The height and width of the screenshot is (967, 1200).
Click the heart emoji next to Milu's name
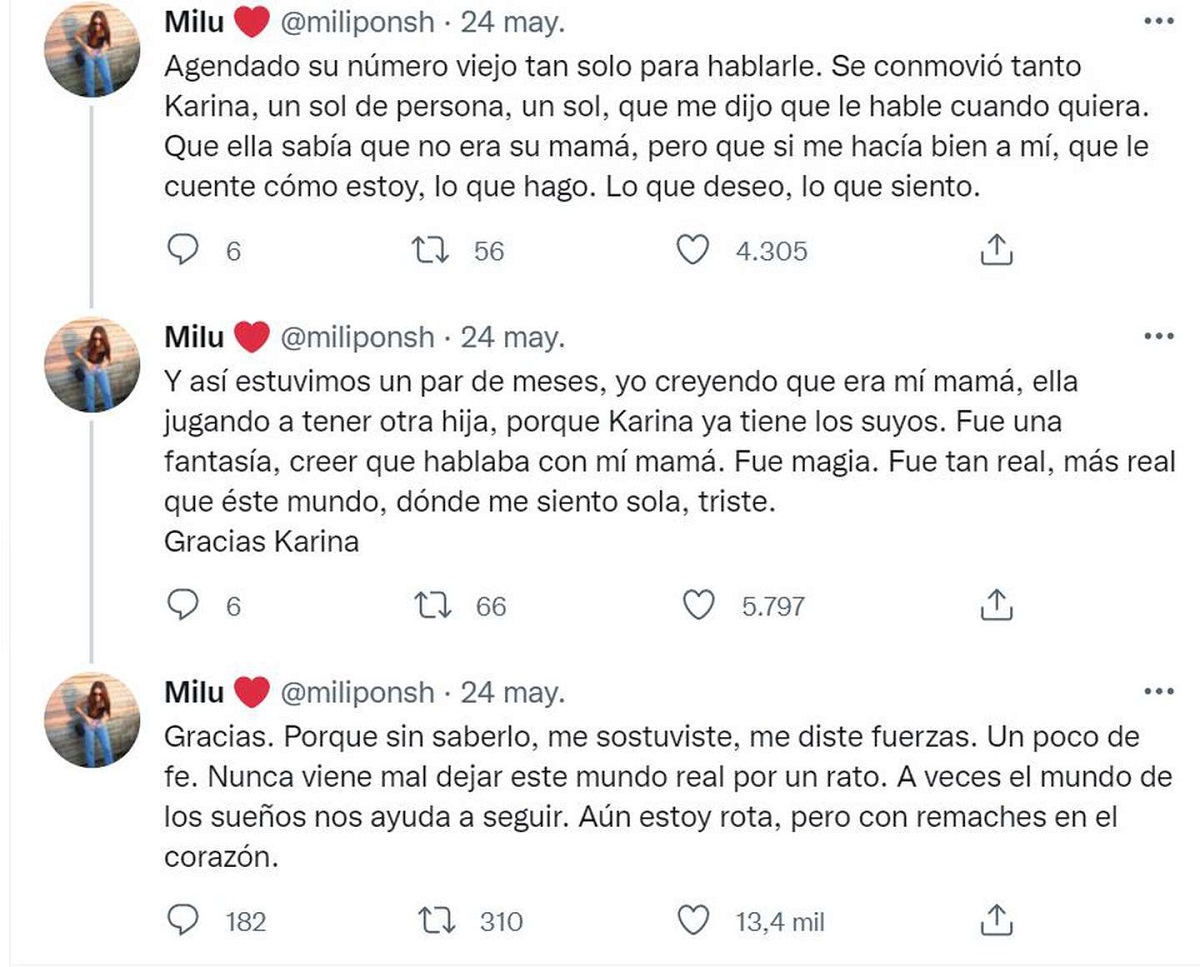click(x=253, y=20)
